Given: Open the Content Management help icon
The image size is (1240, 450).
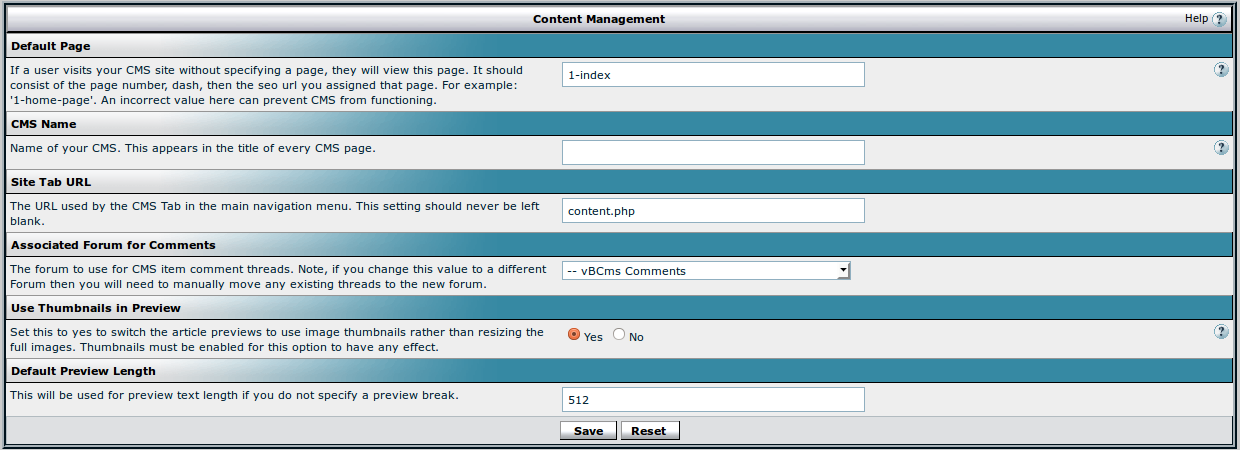Looking at the screenshot, I should (x=1219, y=19).
